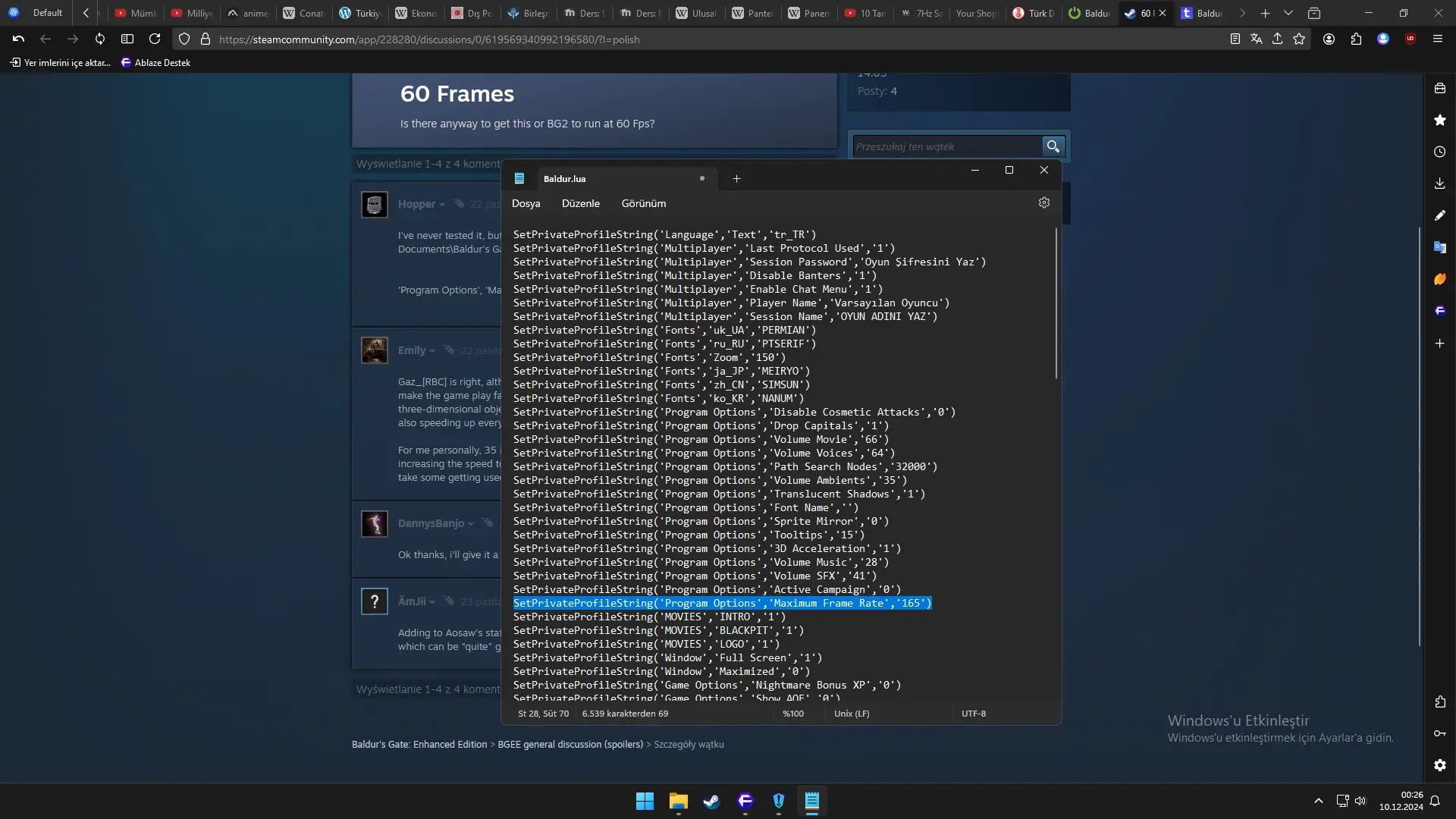The image size is (1456, 819).
Task: Open tab list dropdown chevron
Action: click(1288, 13)
